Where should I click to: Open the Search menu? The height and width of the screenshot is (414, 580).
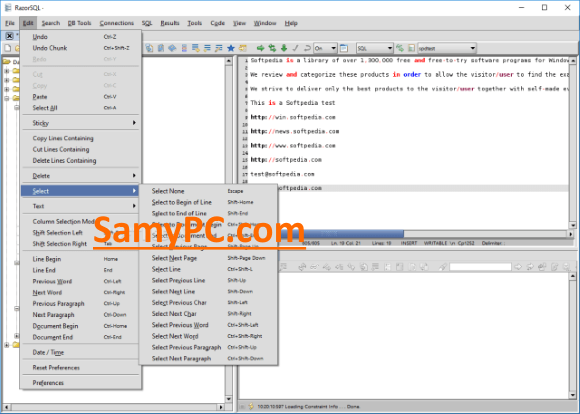pos(51,23)
